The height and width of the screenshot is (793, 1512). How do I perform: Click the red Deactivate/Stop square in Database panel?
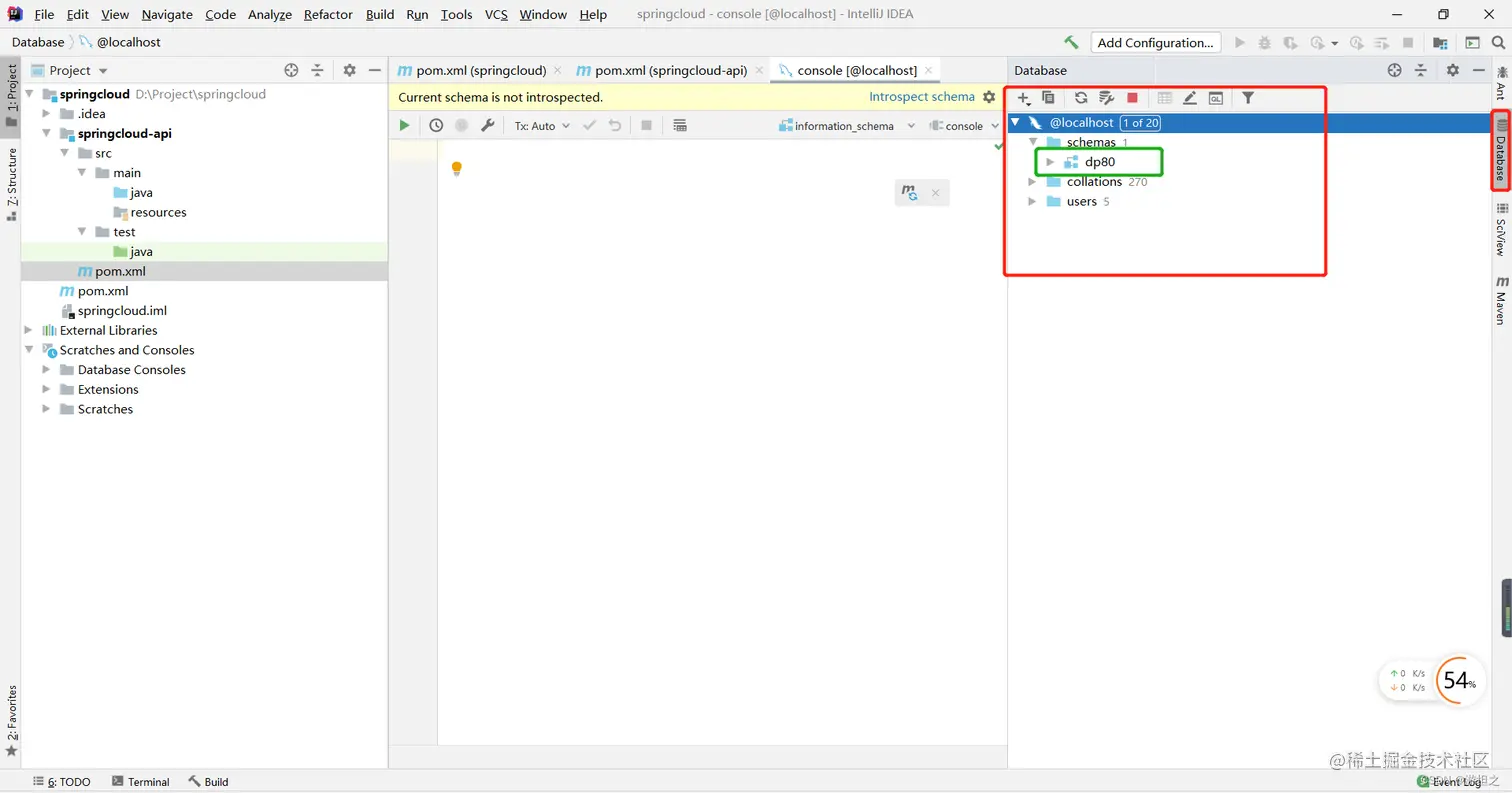click(x=1132, y=97)
